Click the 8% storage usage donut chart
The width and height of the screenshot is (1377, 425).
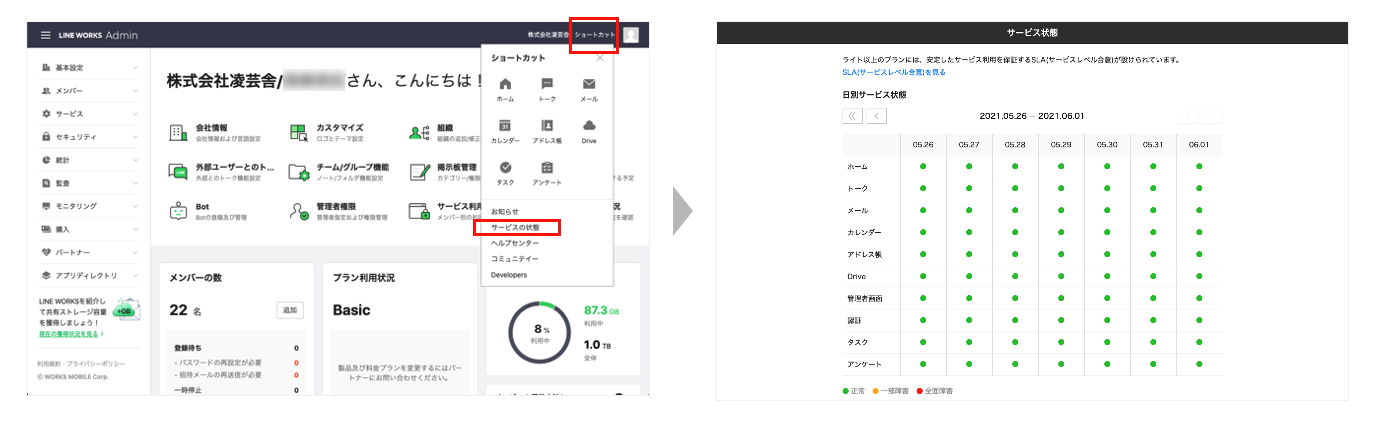[x=538, y=331]
